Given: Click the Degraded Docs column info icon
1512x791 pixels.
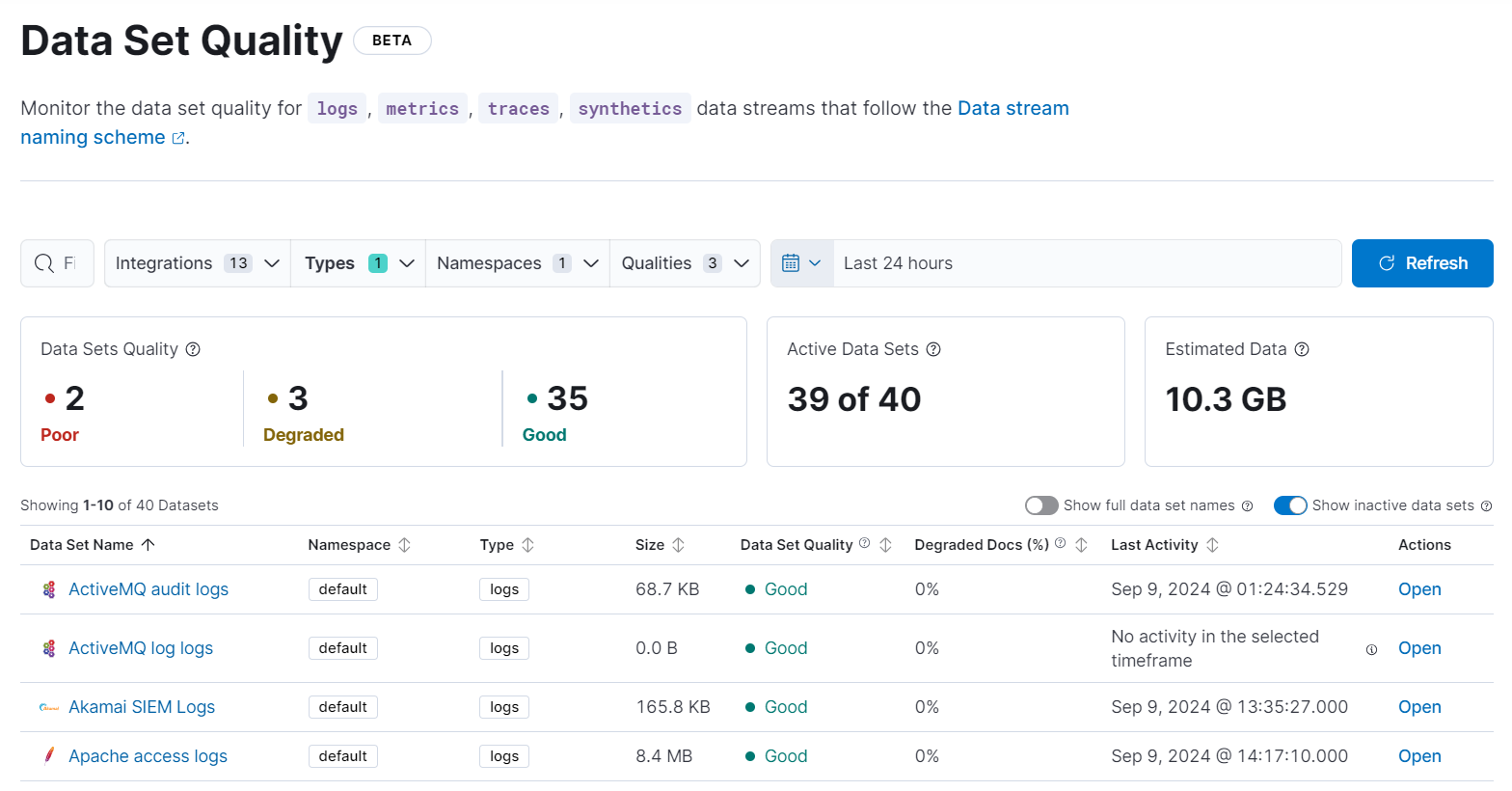Looking at the screenshot, I should (1061, 543).
